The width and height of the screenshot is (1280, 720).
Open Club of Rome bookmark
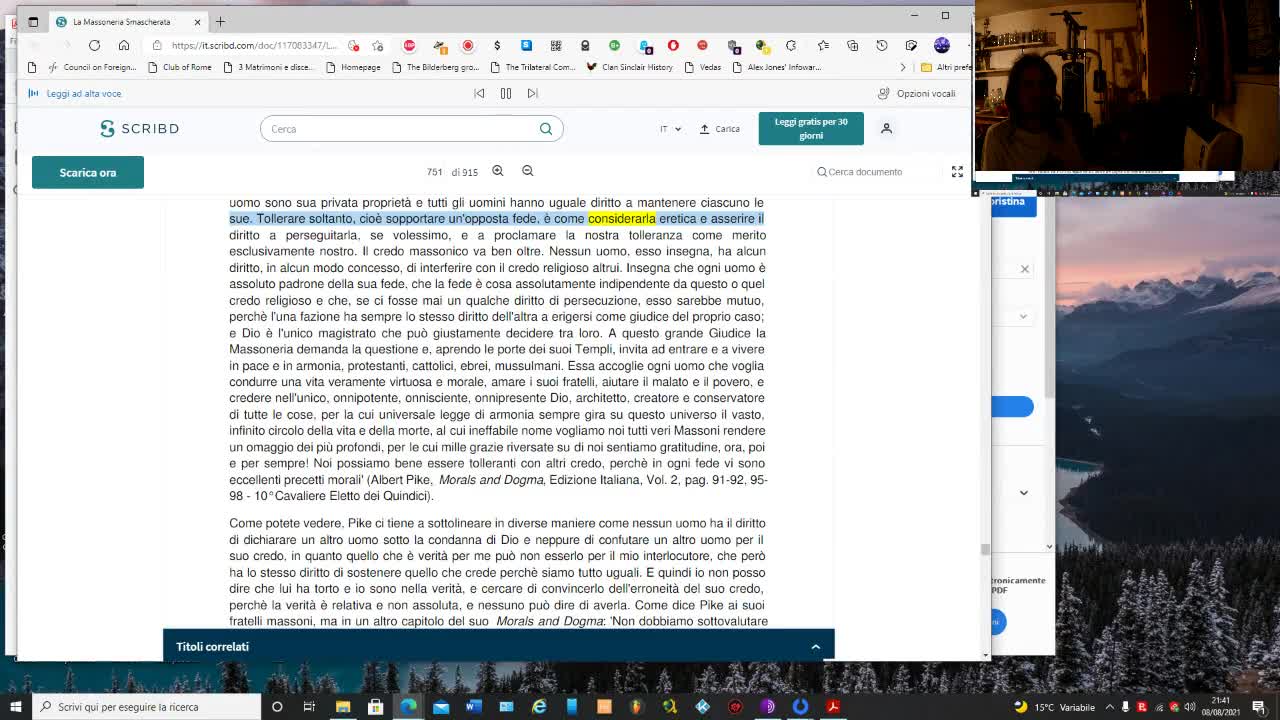tap(180, 67)
